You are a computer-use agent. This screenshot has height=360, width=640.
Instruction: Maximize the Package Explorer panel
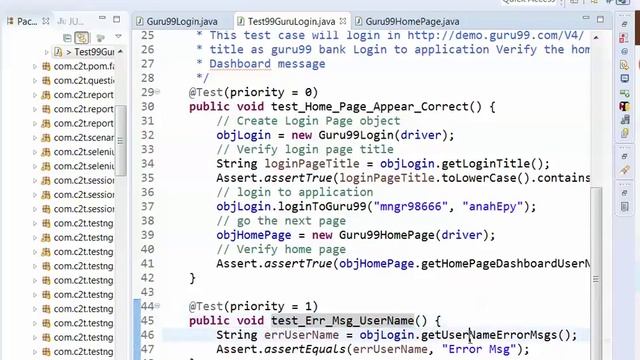click(x=117, y=19)
